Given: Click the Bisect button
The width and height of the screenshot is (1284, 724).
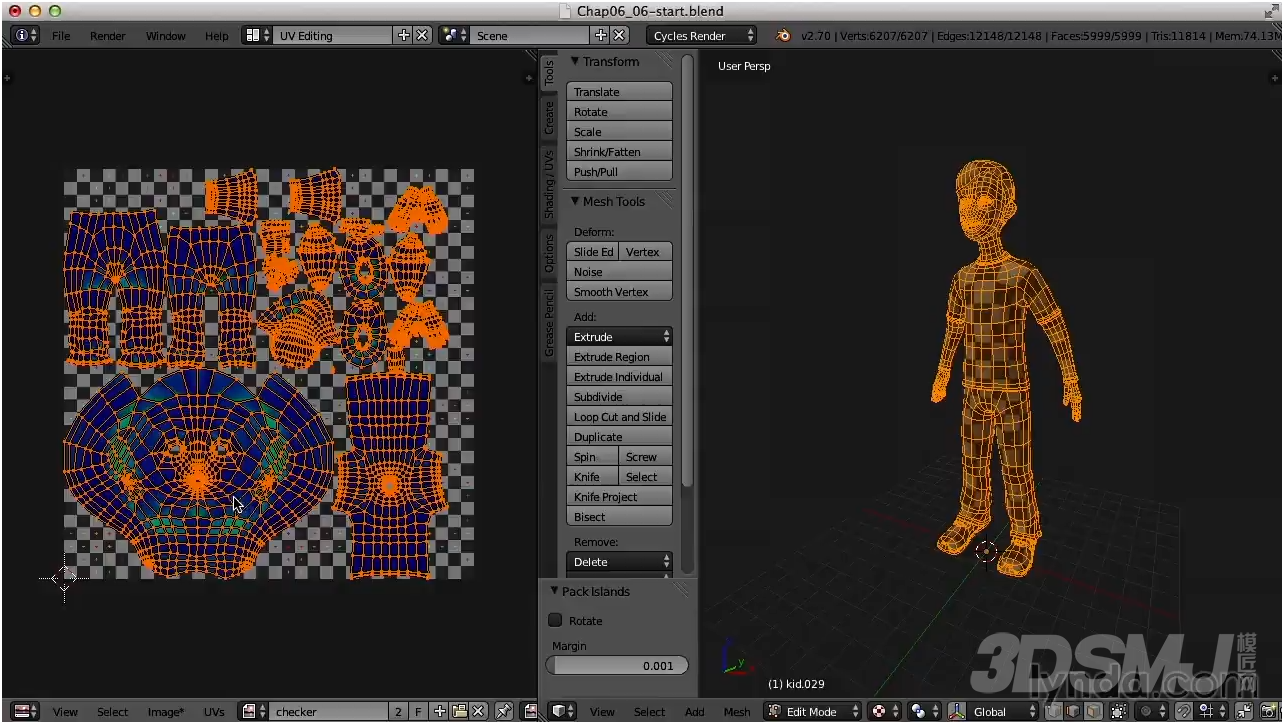Looking at the screenshot, I should [619, 517].
